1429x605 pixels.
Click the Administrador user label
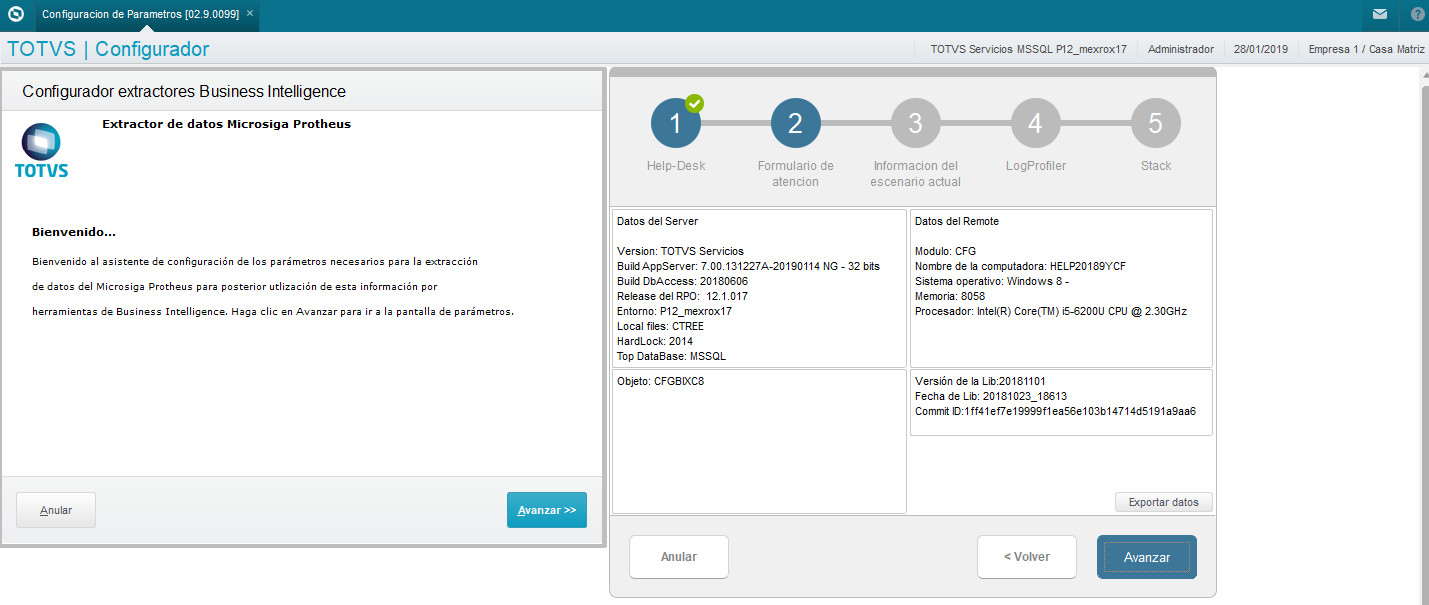click(x=1181, y=49)
